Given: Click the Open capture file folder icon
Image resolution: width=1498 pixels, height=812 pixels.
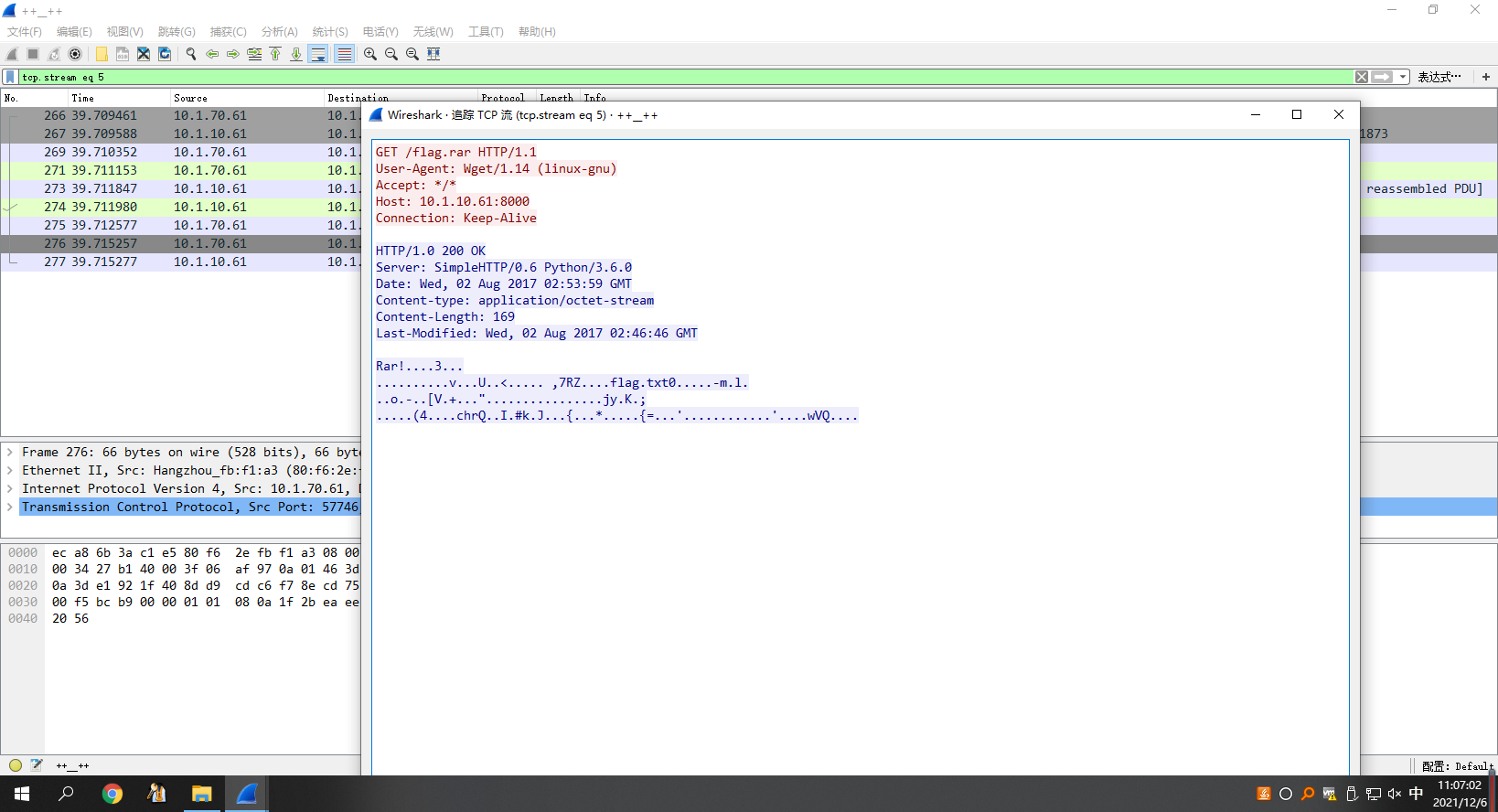Looking at the screenshot, I should point(102,54).
